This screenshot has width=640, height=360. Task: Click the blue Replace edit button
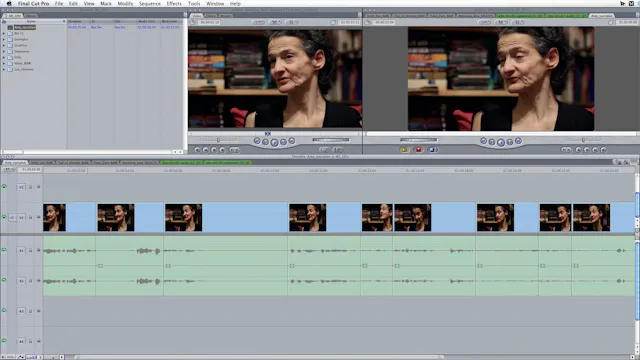click(433, 150)
